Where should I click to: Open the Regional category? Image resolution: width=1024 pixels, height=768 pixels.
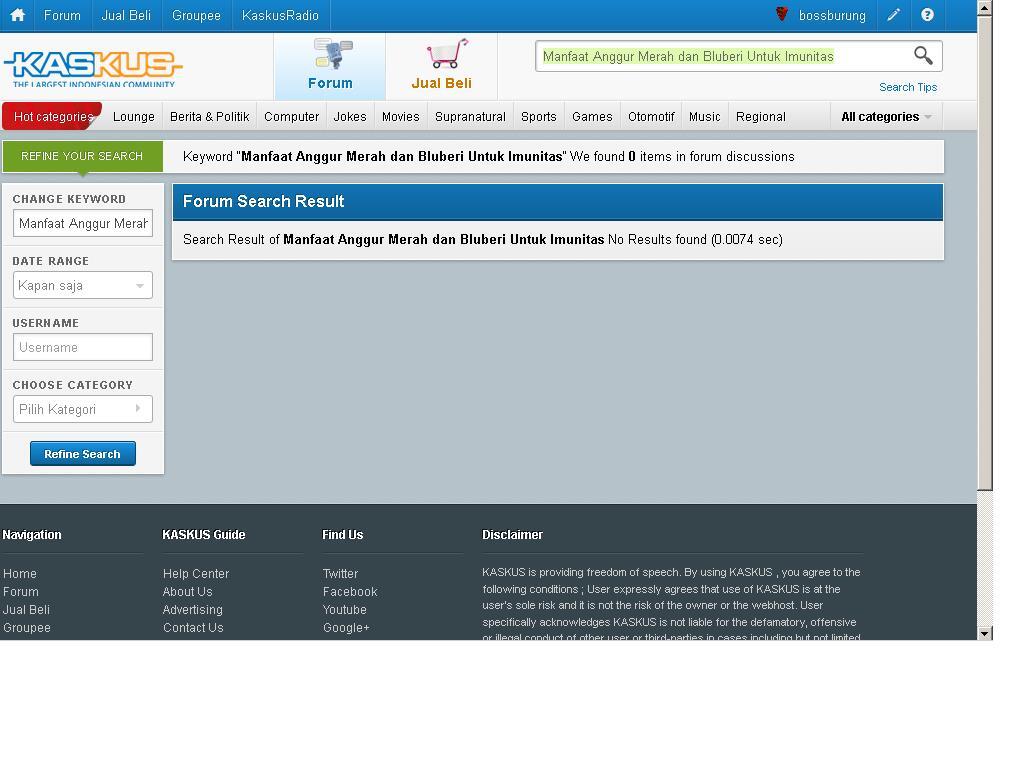click(761, 117)
